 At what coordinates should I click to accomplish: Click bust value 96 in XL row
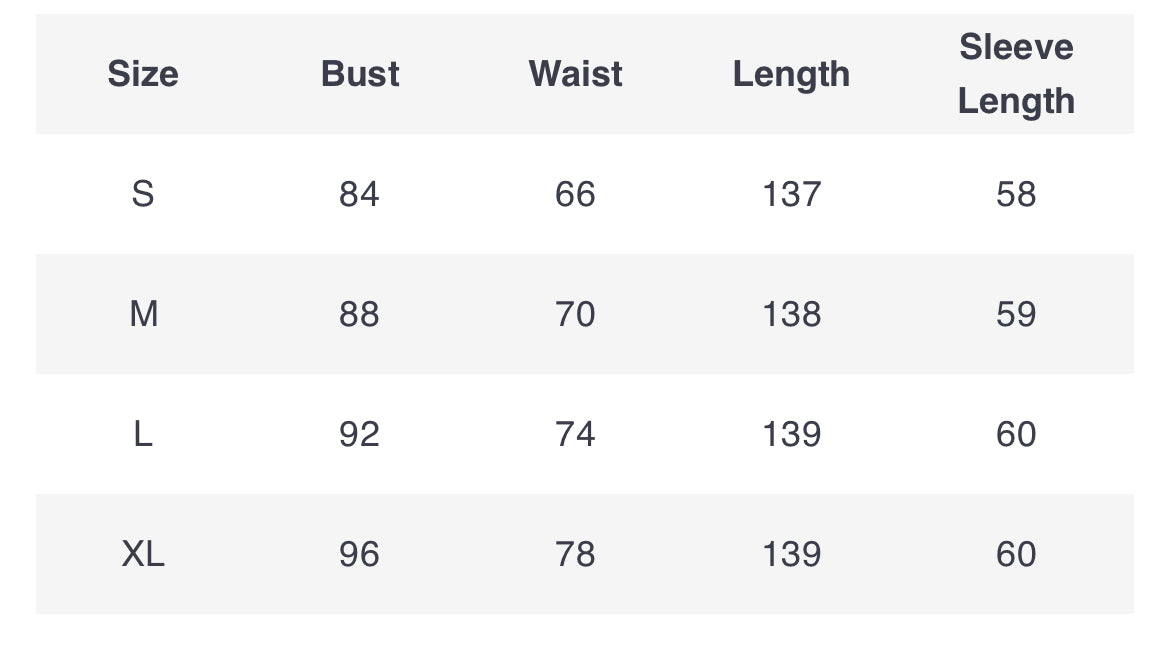(x=359, y=554)
